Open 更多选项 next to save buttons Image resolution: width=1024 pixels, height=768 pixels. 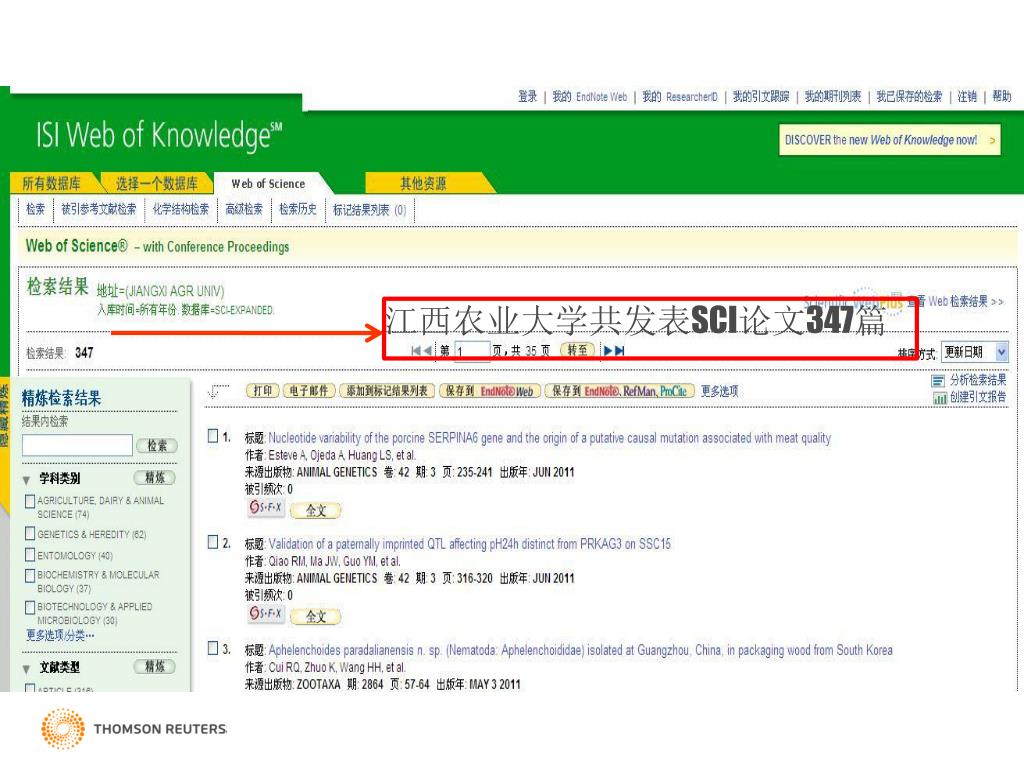coord(720,391)
